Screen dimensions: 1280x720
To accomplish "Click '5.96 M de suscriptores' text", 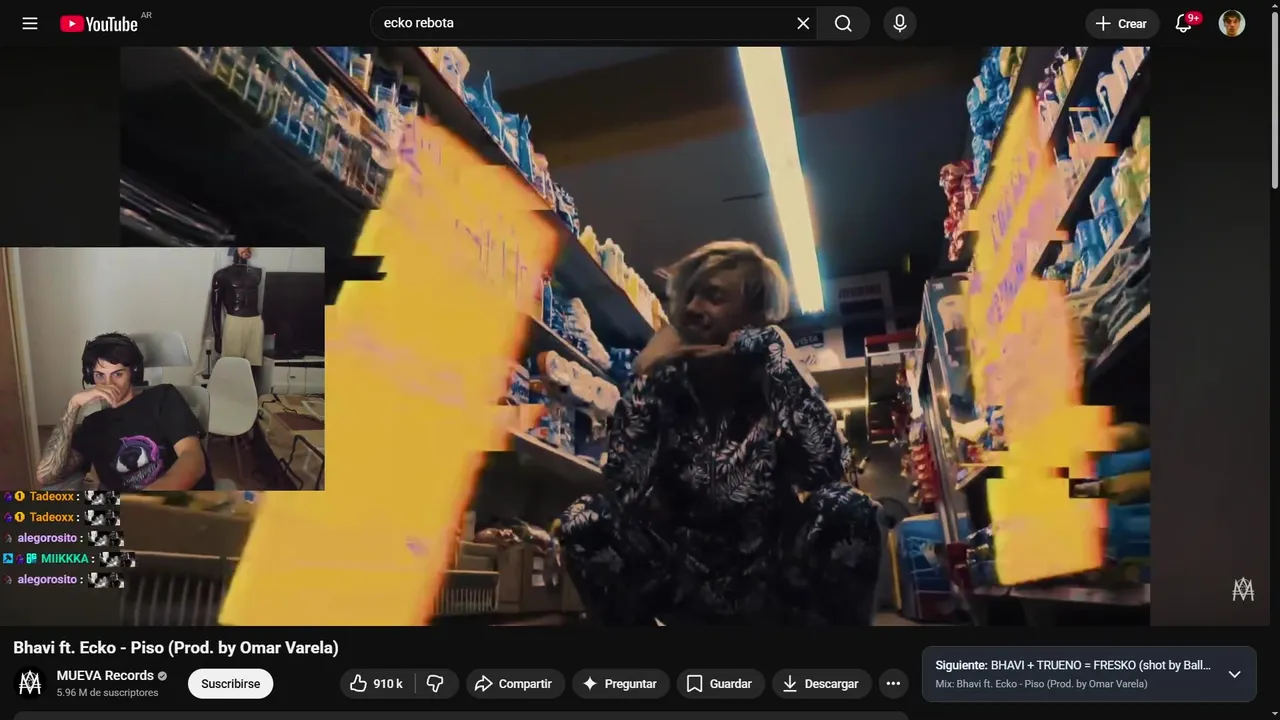I will coord(107,692).
